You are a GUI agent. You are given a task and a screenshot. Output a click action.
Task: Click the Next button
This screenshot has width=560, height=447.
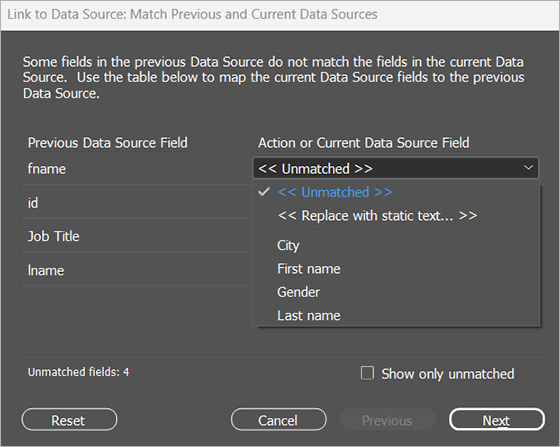tap(497, 420)
